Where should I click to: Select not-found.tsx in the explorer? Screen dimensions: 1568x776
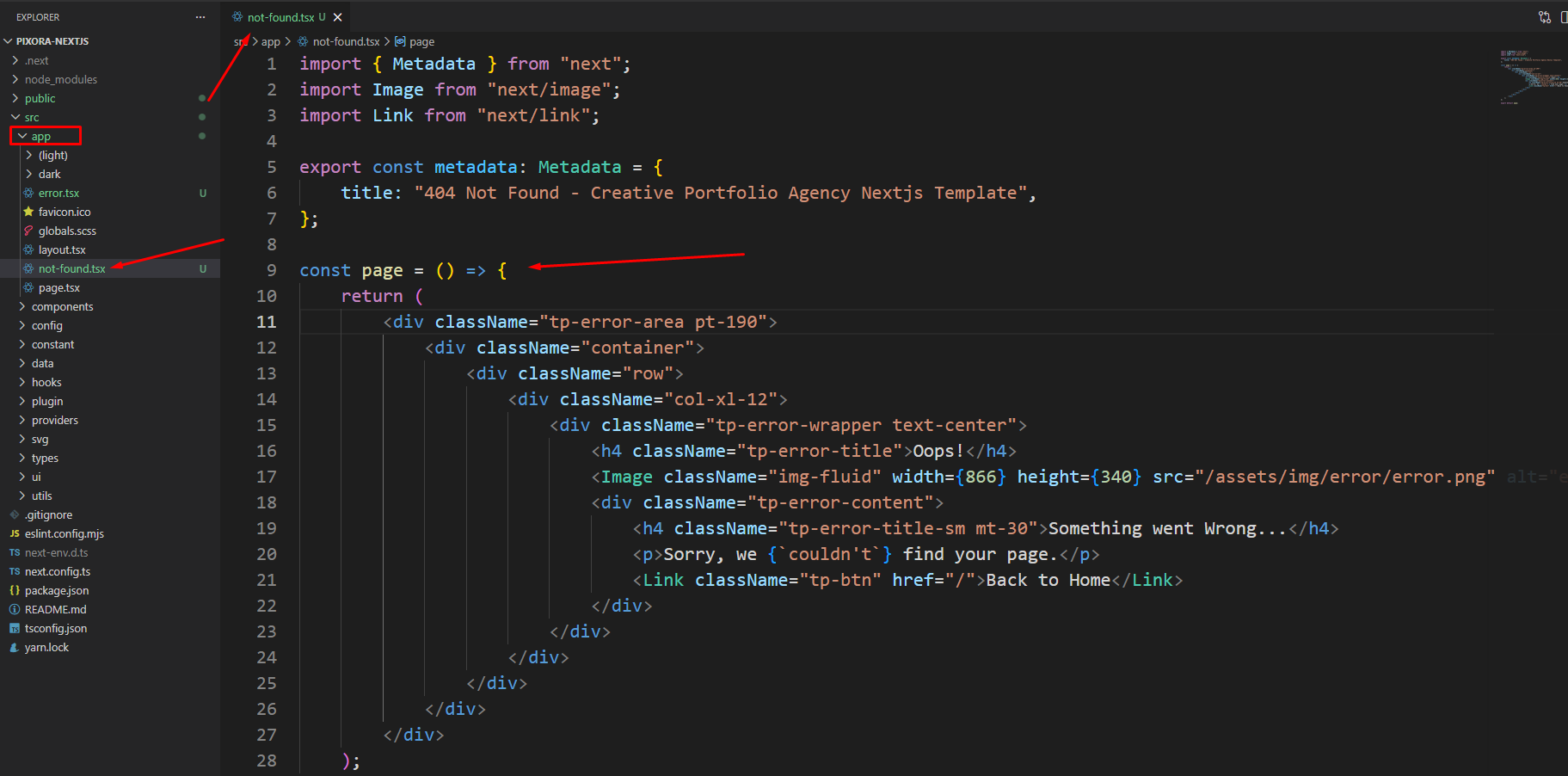click(110, 268)
